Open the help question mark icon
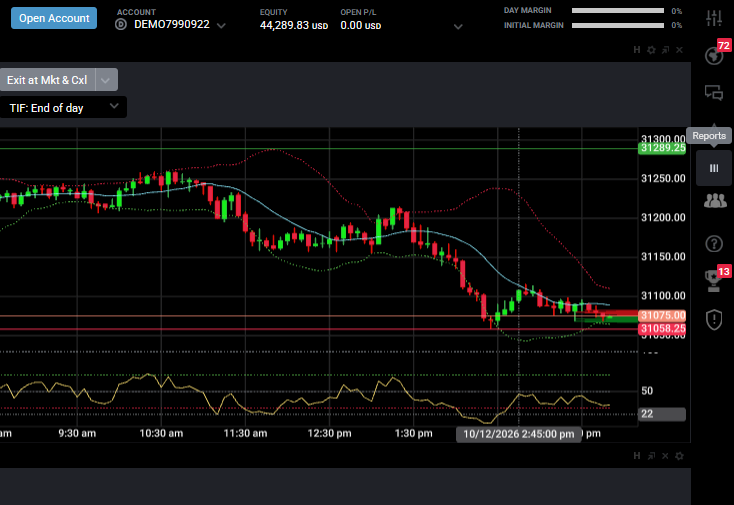Screen dimensions: 734x505 tap(714, 244)
